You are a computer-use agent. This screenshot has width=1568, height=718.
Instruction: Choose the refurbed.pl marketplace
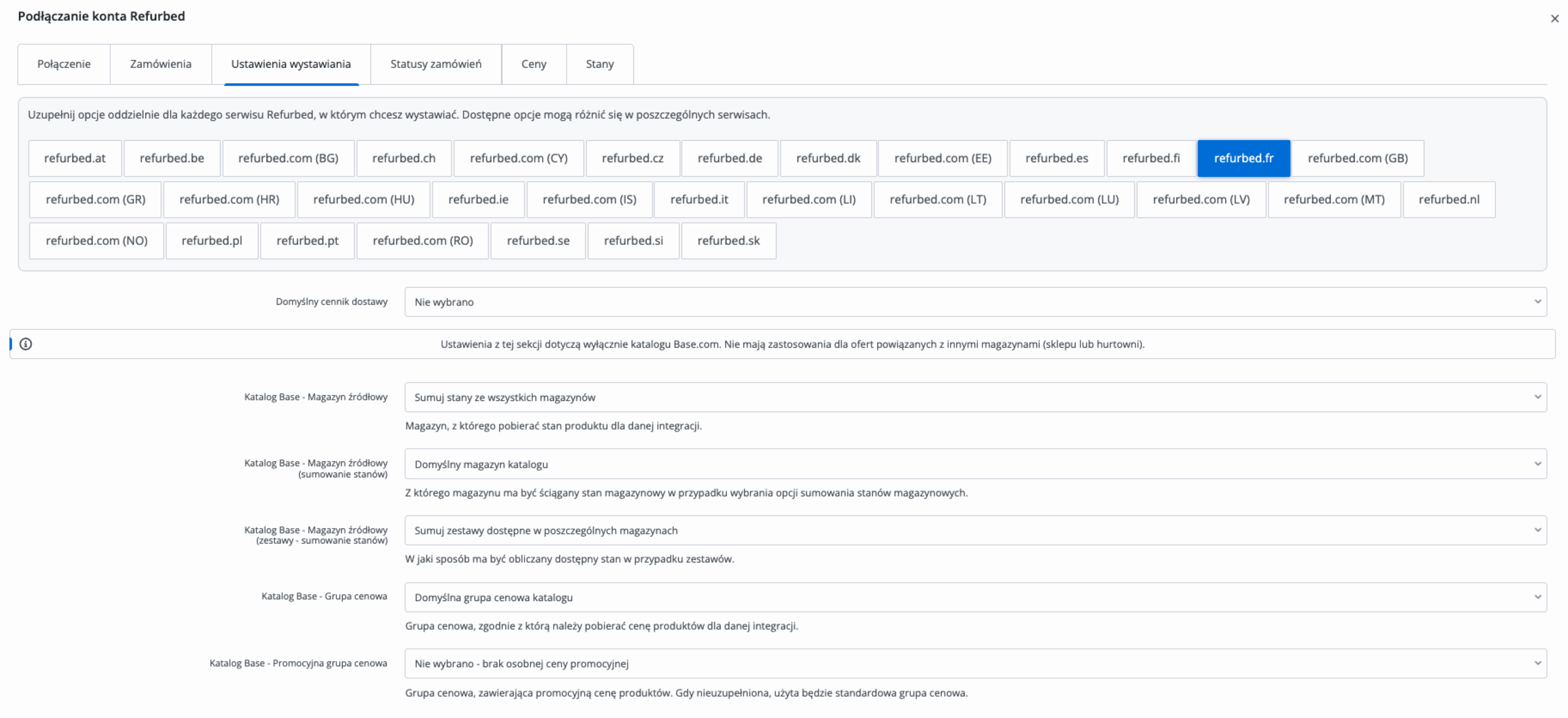tap(211, 241)
